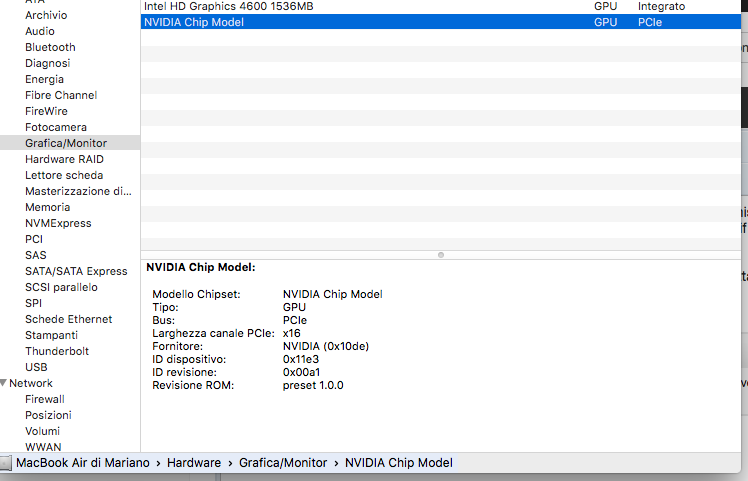Open the Thunderbolt sidebar entry
Image resolution: width=748 pixels, height=481 pixels.
[57, 351]
